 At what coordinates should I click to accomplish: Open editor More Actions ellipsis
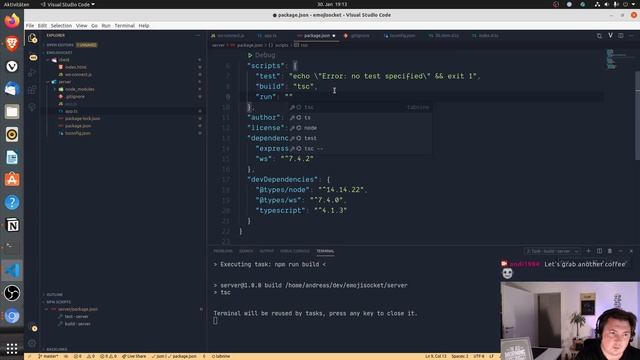click(x=631, y=36)
